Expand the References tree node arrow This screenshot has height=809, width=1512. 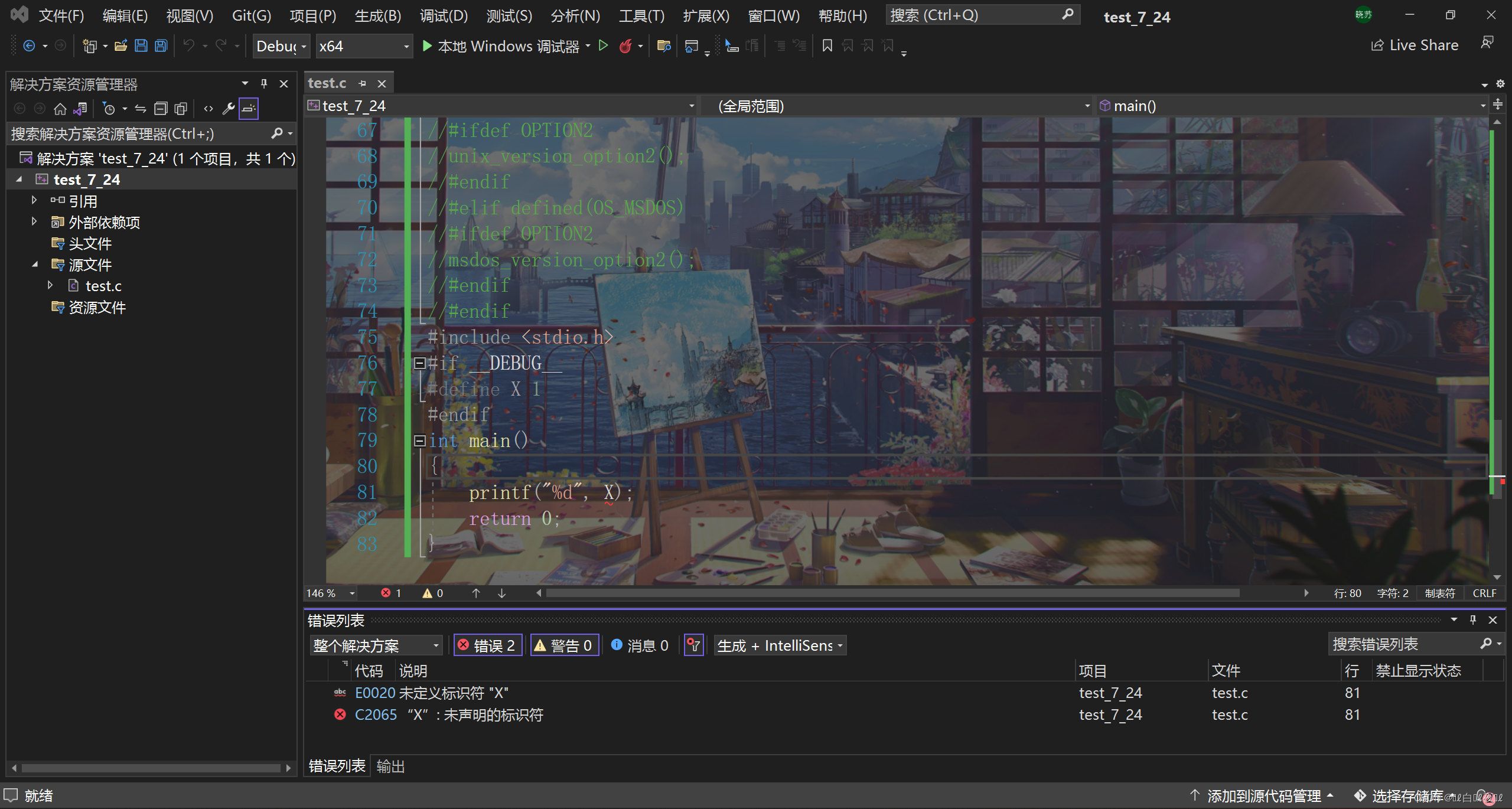(x=34, y=200)
